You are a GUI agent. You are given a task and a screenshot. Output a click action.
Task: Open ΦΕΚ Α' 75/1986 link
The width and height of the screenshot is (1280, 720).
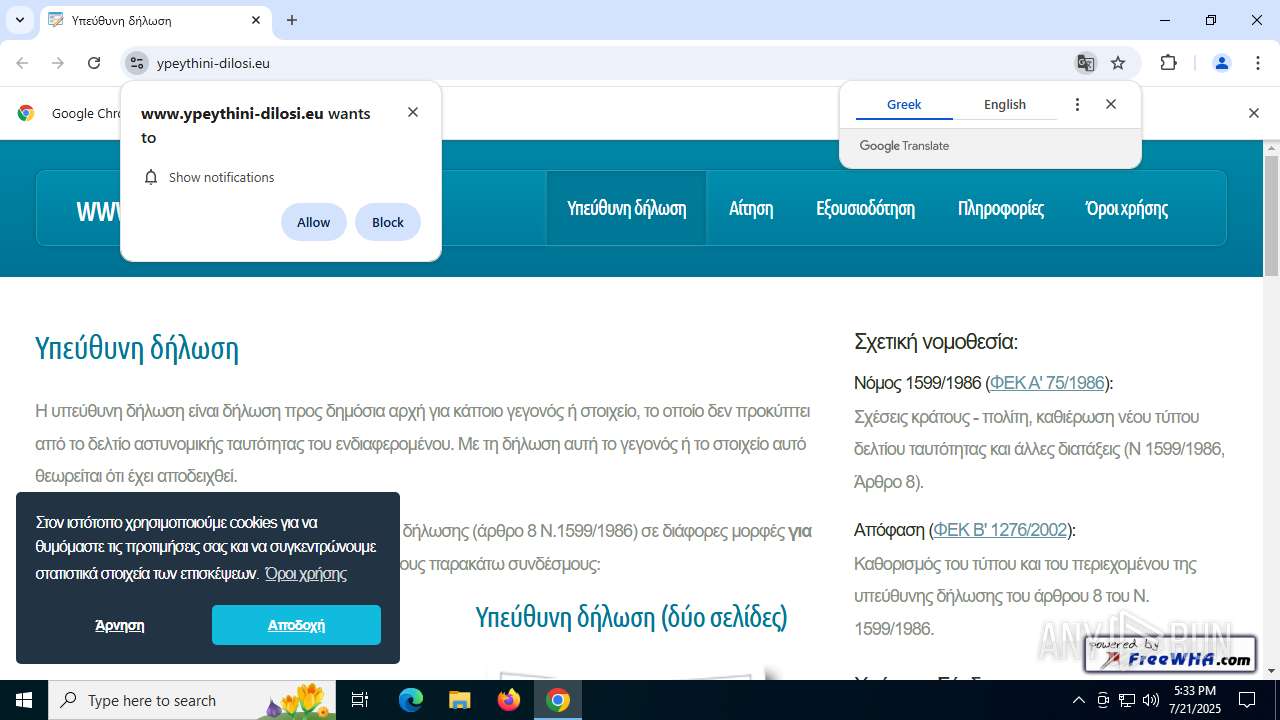1047,383
